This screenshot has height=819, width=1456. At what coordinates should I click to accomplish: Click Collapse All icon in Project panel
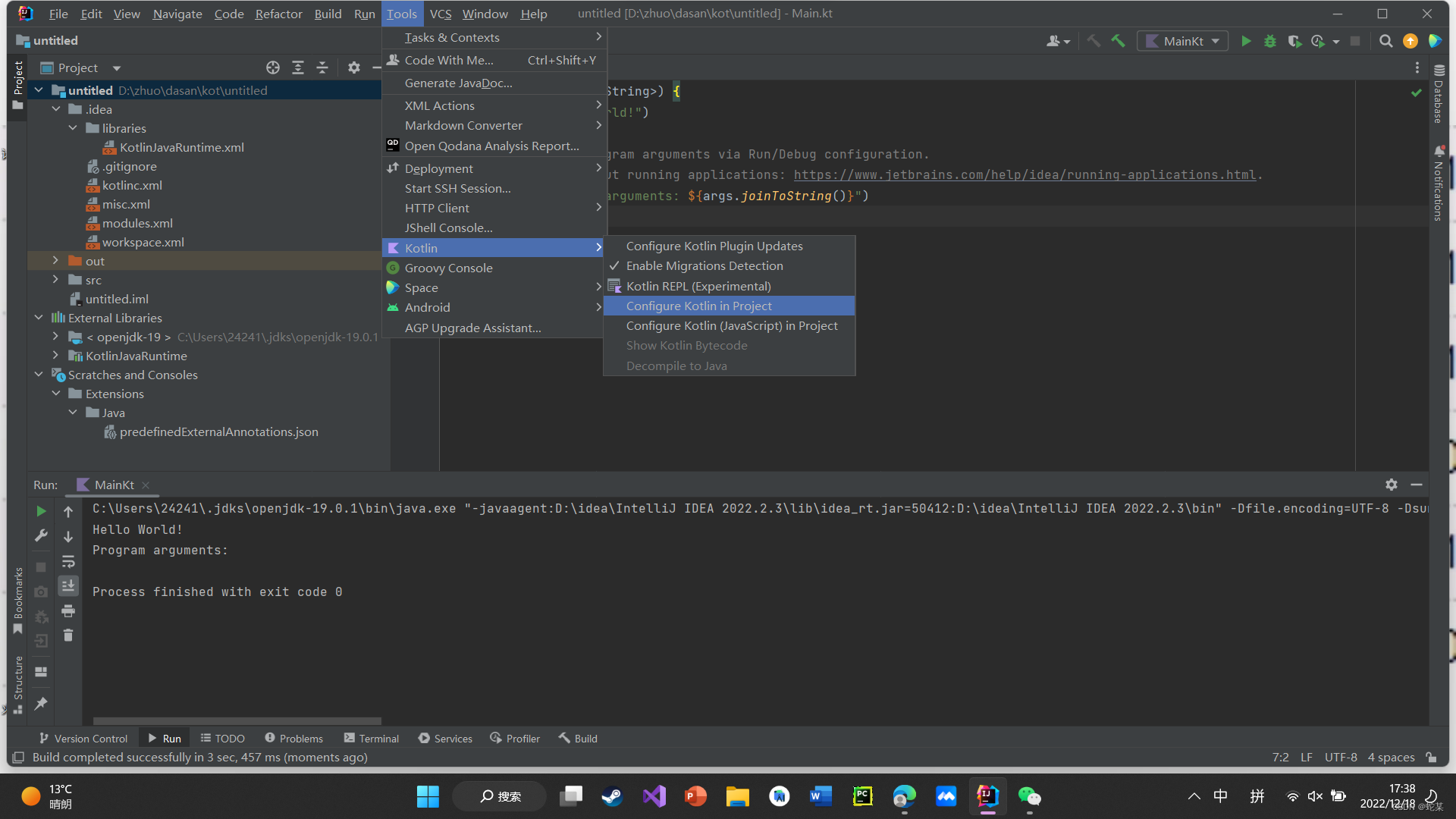pos(322,67)
